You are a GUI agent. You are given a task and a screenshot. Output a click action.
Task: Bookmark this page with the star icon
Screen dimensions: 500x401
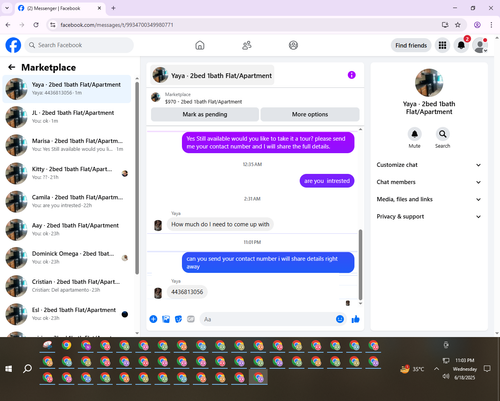click(458, 25)
